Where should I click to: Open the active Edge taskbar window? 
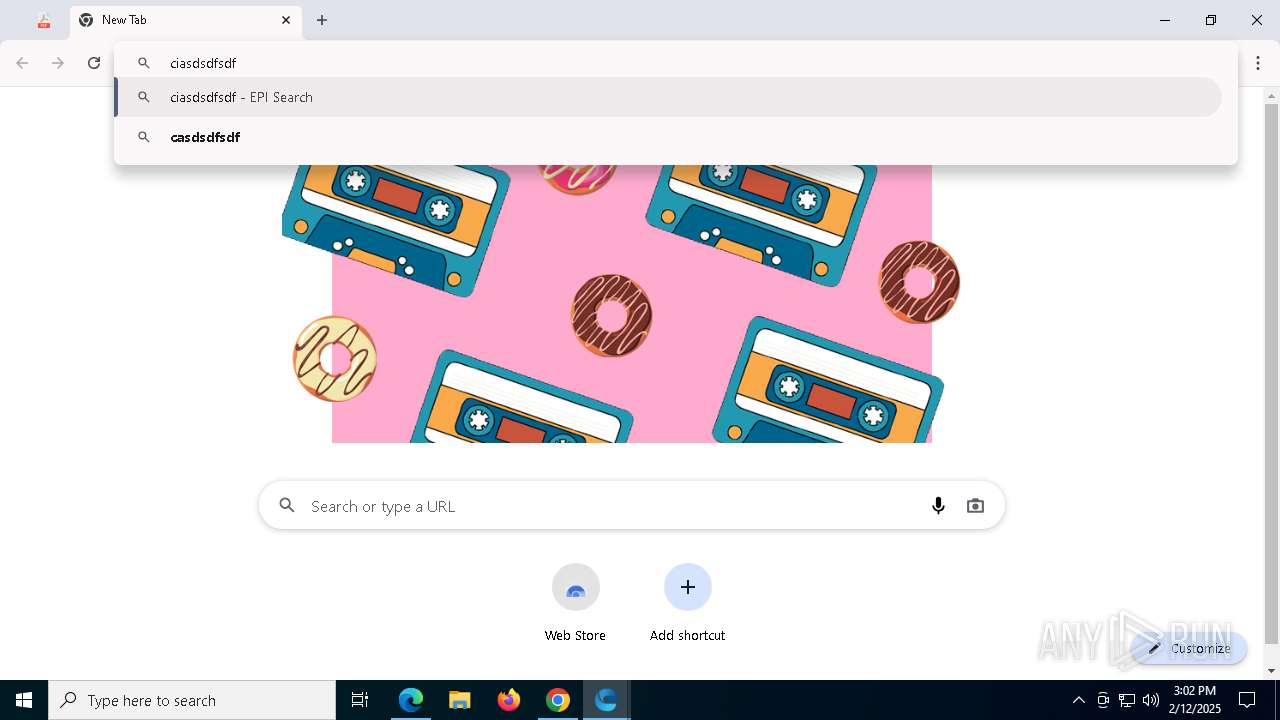coord(606,700)
